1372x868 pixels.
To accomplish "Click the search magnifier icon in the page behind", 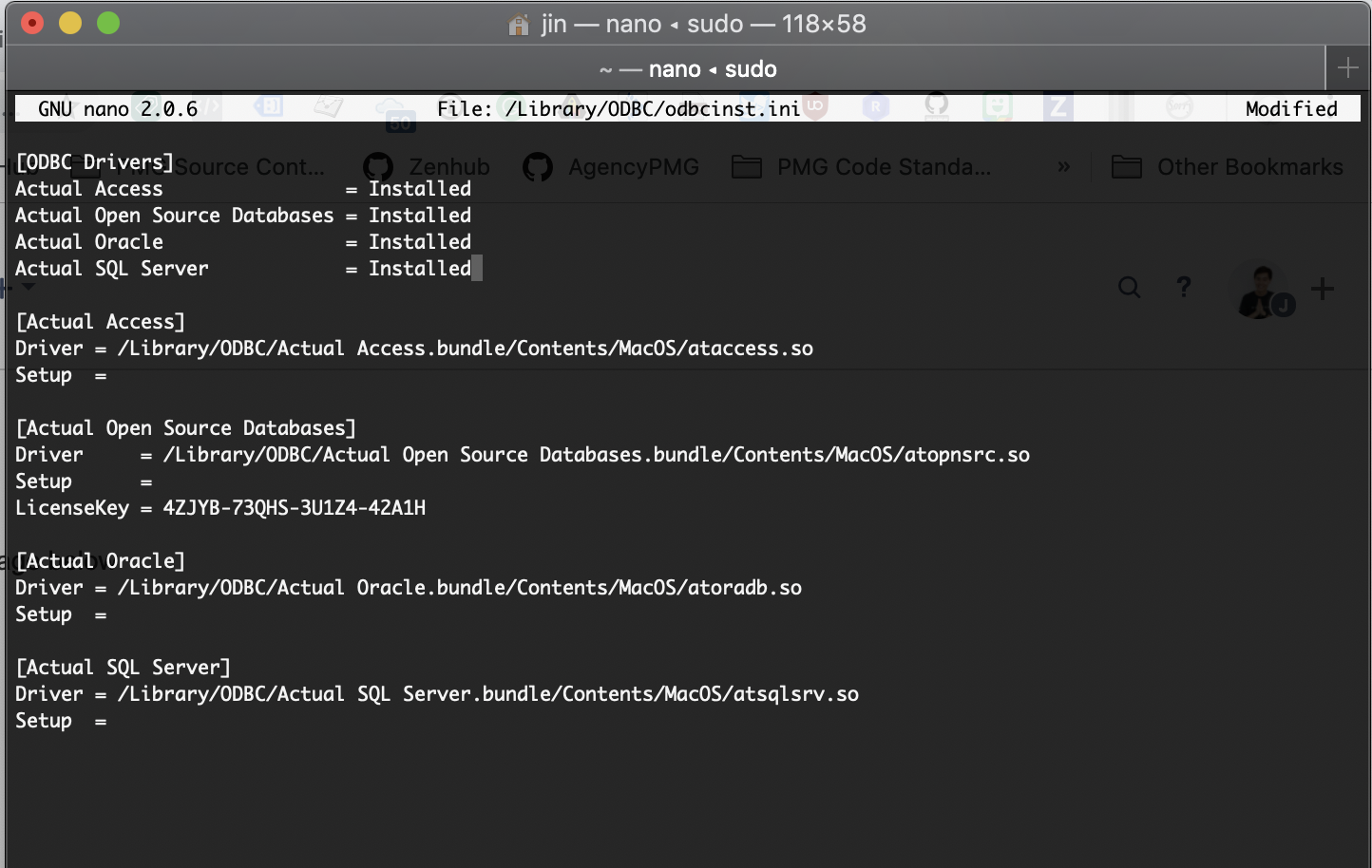I will pos(1129,287).
